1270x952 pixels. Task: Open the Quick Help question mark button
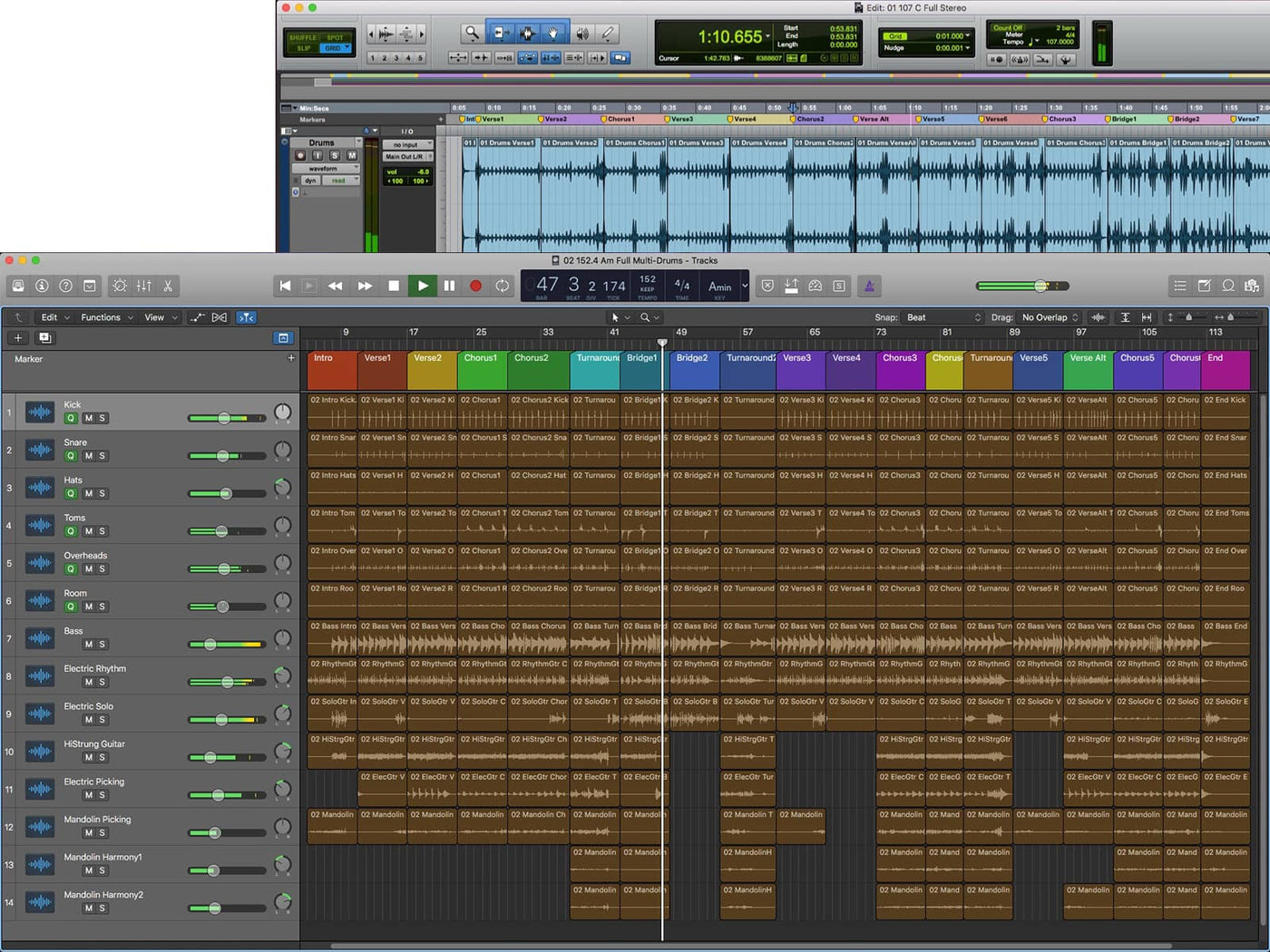click(x=65, y=286)
